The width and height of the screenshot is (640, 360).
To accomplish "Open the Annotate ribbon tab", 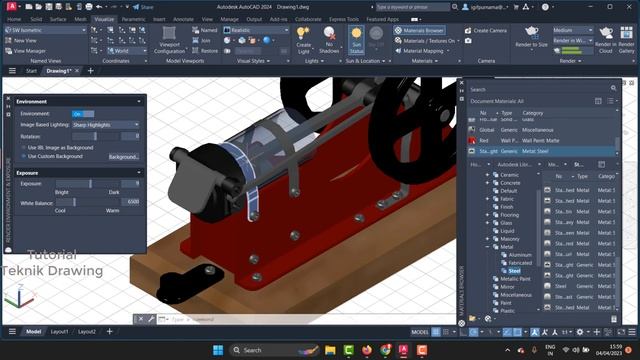I will tap(183, 19).
